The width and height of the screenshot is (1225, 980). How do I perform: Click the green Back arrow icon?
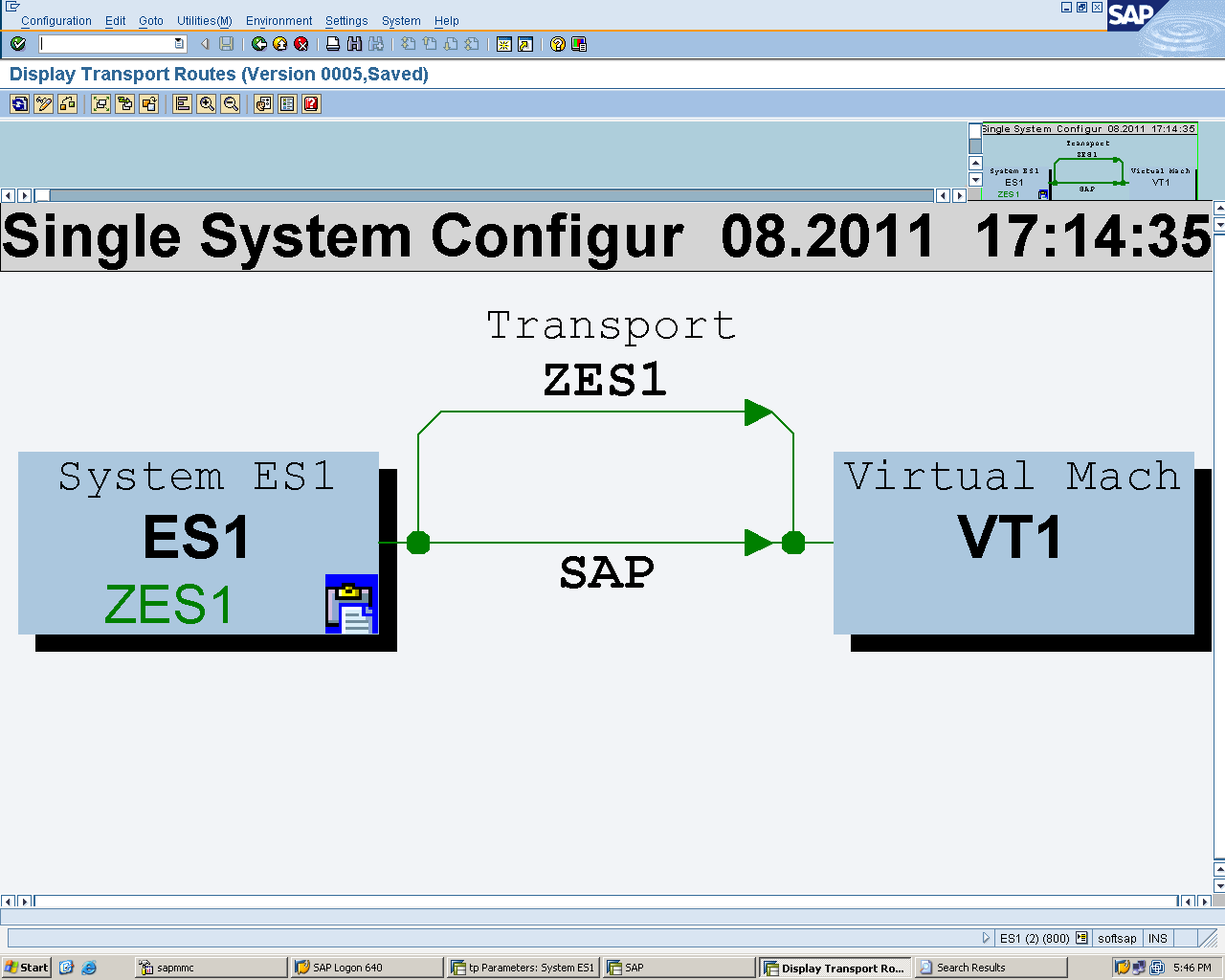coord(259,44)
